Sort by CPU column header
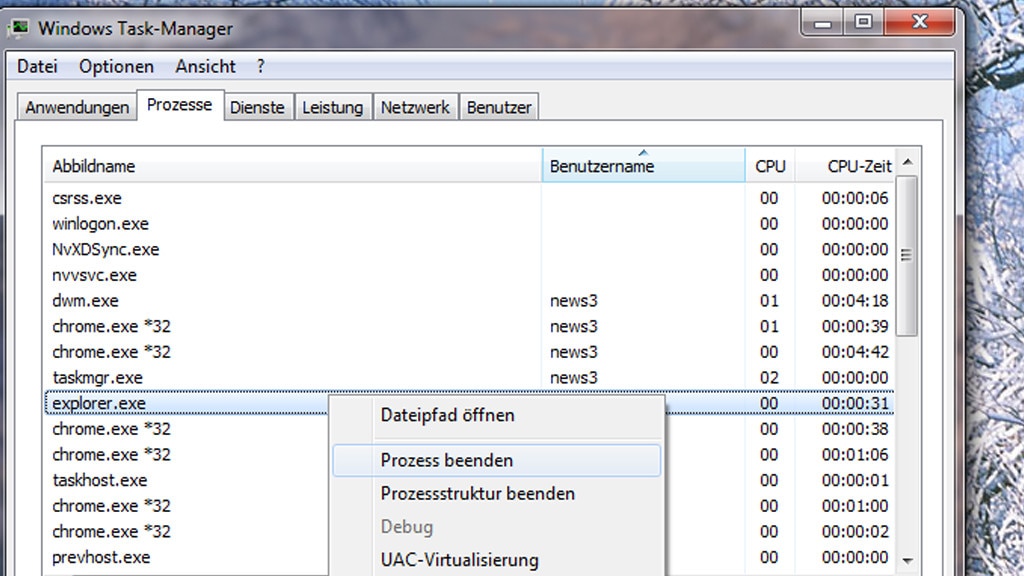Viewport: 1024px width, 576px height. click(x=770, y=166)
